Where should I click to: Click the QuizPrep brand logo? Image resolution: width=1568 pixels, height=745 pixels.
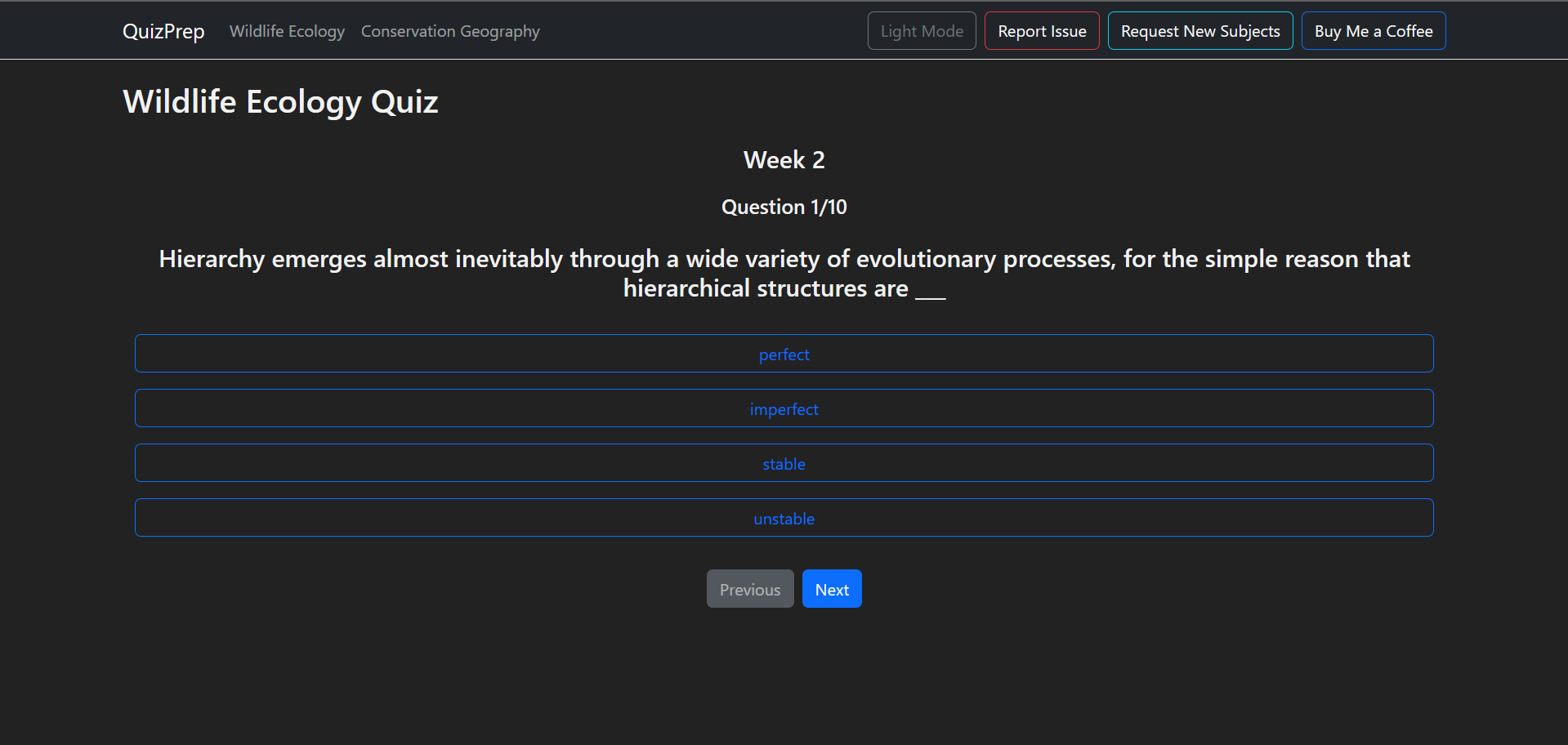click(163, 31)
